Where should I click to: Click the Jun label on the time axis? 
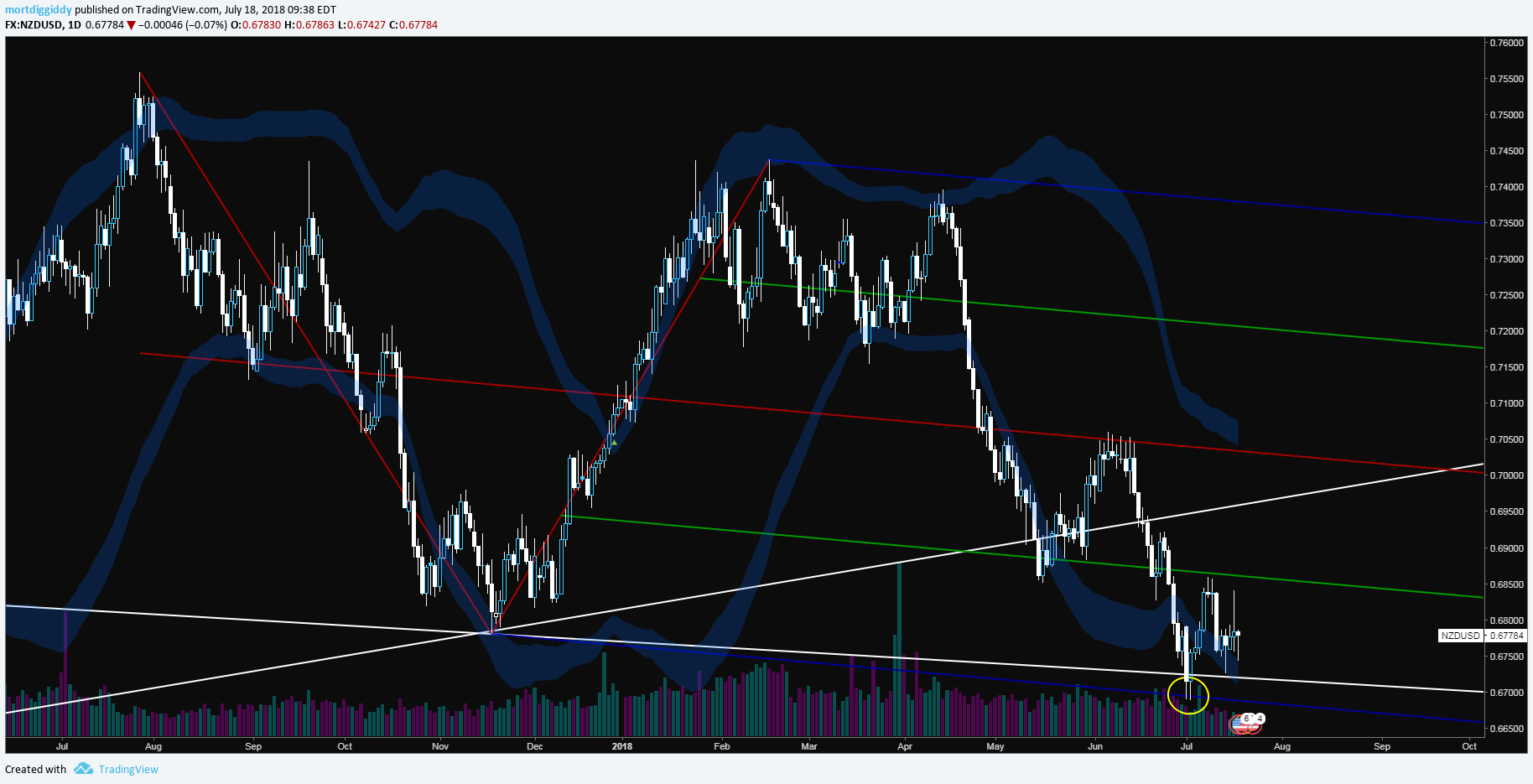[1095, 746]
